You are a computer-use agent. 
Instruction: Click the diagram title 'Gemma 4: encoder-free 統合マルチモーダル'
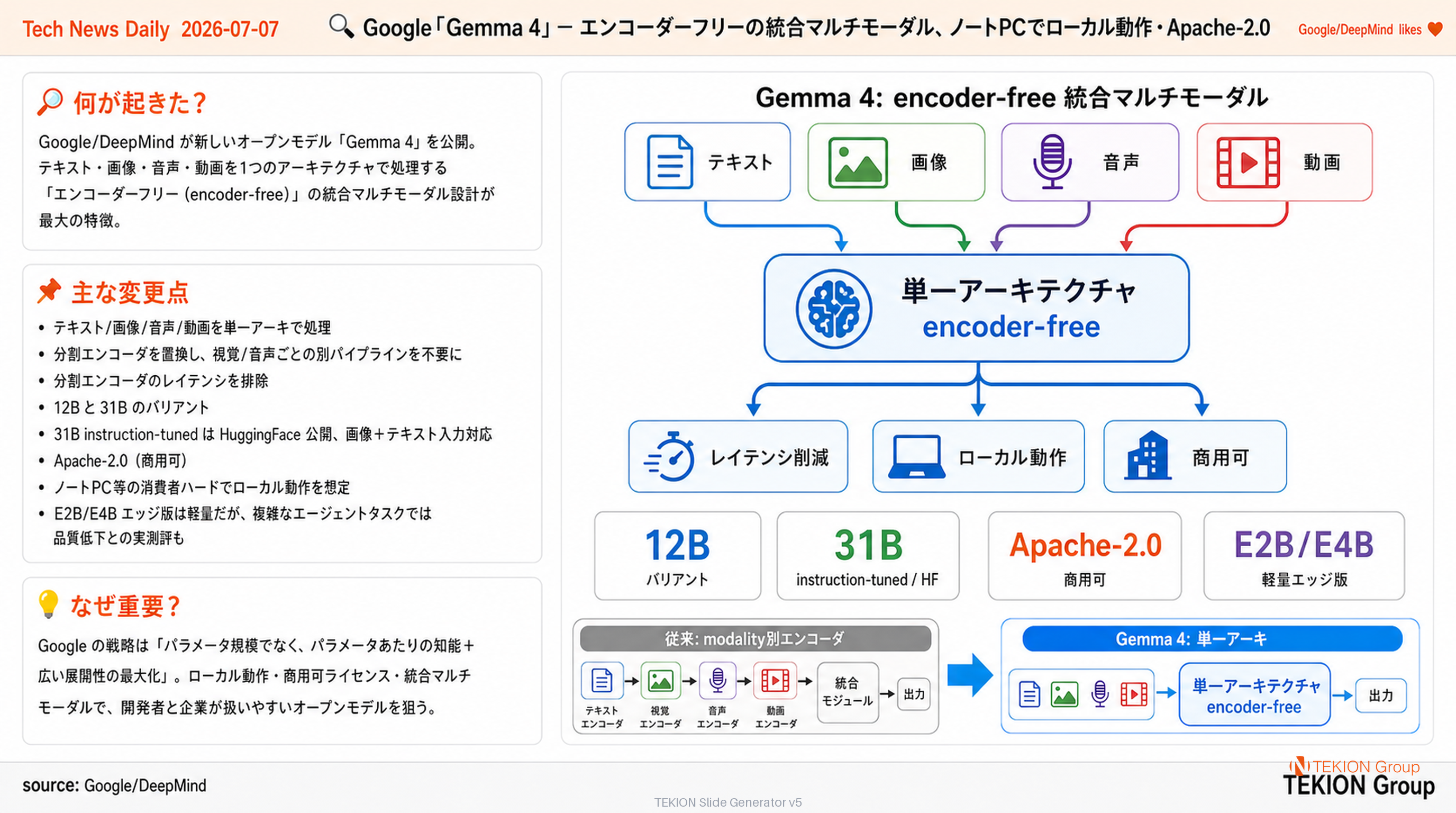[x=1012, y=97]
